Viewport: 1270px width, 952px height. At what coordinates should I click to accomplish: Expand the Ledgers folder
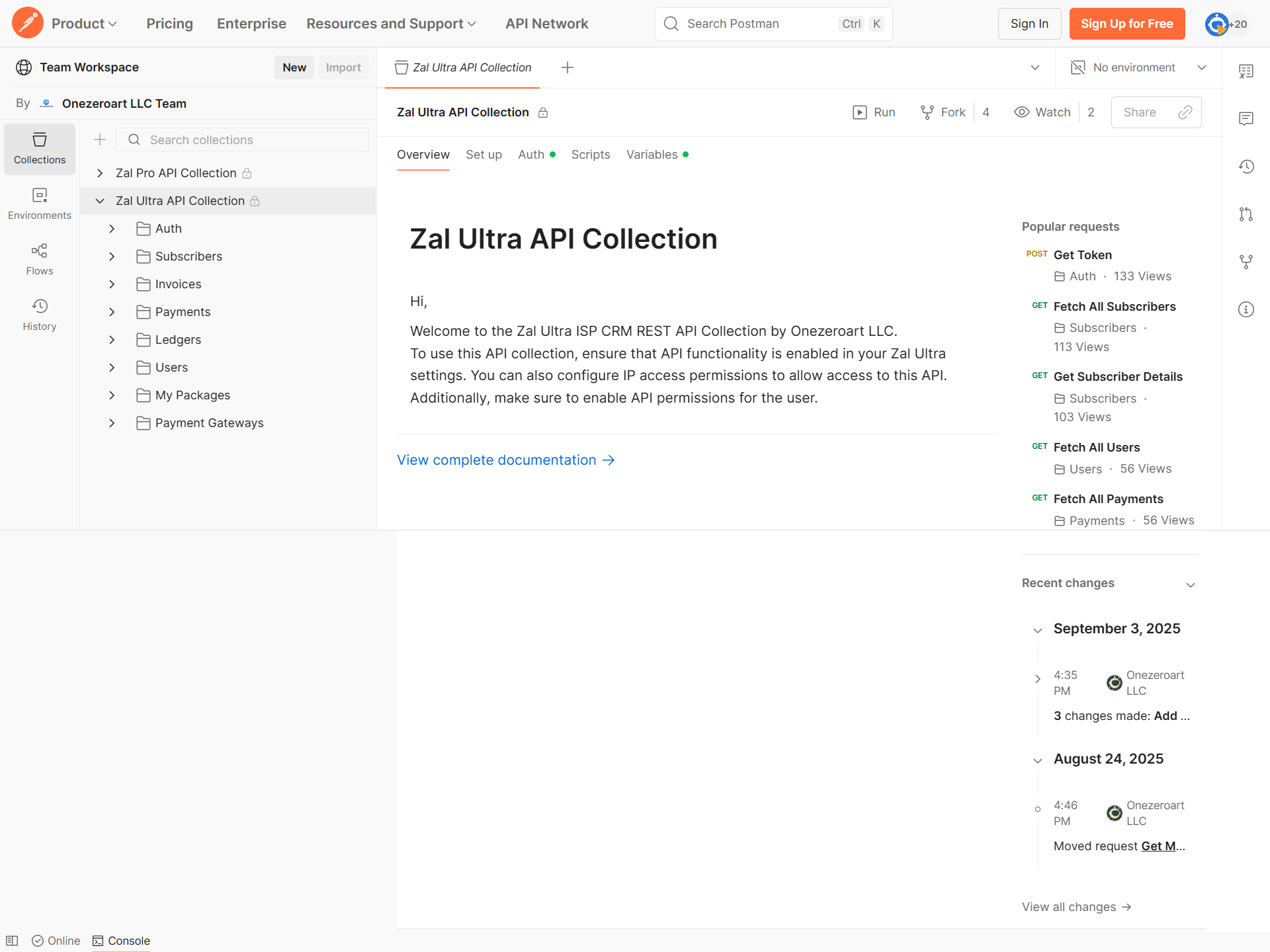click(112, 340)
